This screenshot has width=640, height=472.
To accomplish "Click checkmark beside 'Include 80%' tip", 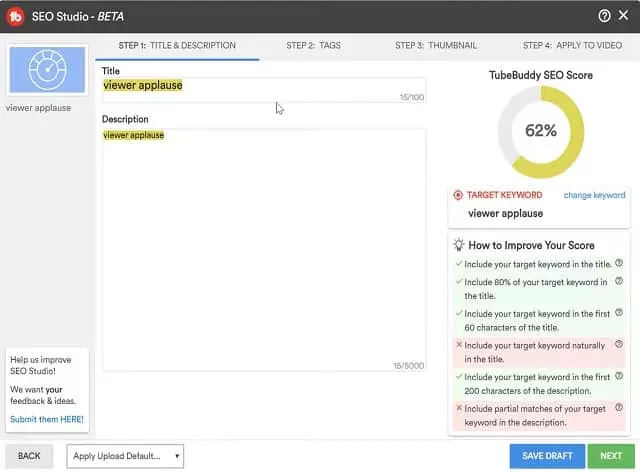I will click(459, 281).
